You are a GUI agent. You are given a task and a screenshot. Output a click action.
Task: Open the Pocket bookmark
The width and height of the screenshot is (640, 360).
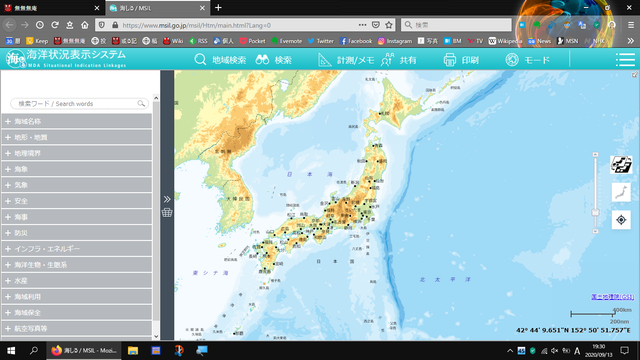253,41
